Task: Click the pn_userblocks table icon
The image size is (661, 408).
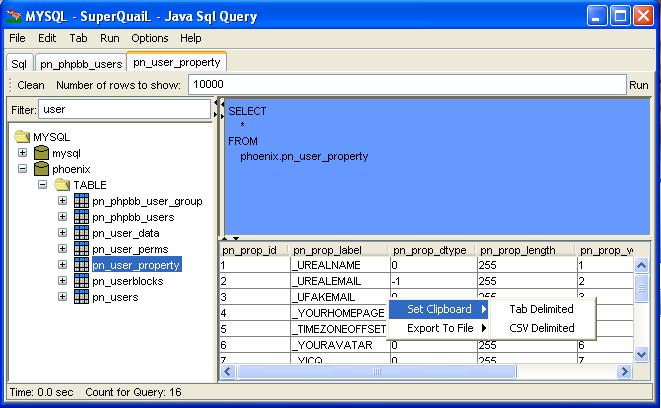Action: pos(81,281)
